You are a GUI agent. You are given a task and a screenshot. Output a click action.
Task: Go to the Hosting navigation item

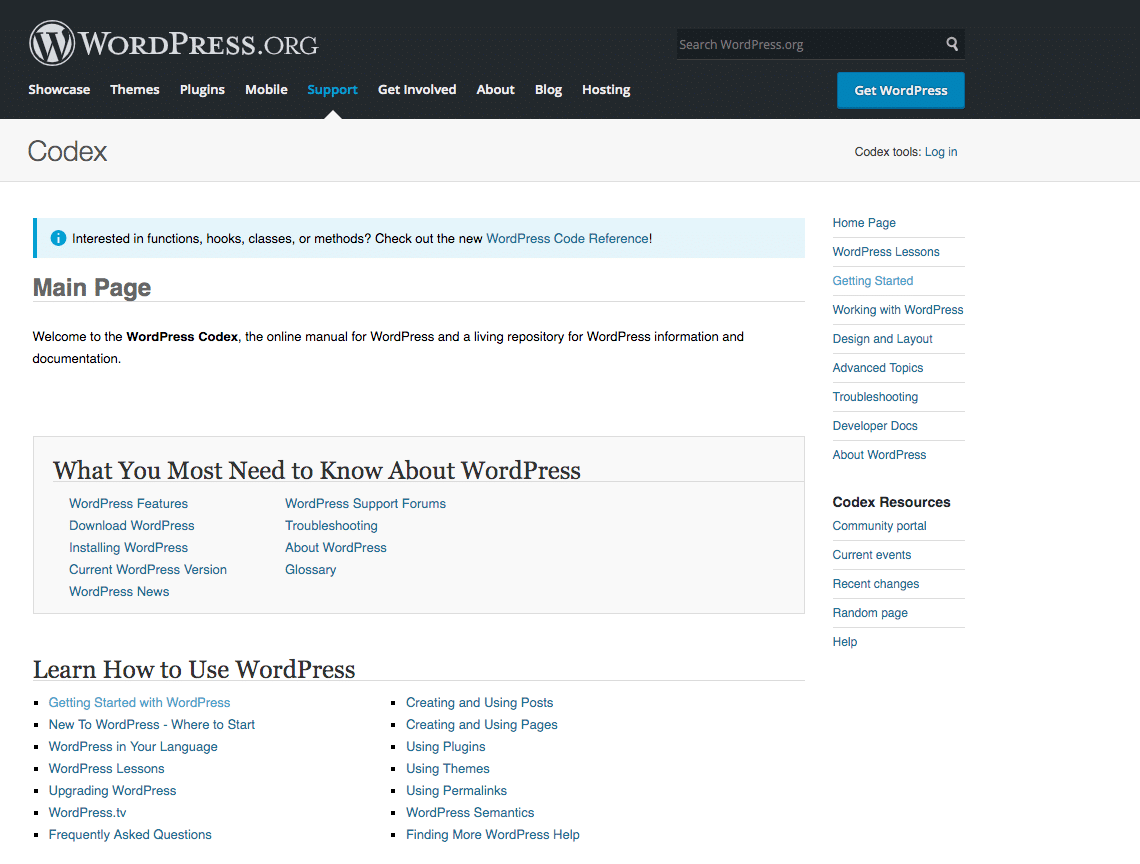click(606, 90)
